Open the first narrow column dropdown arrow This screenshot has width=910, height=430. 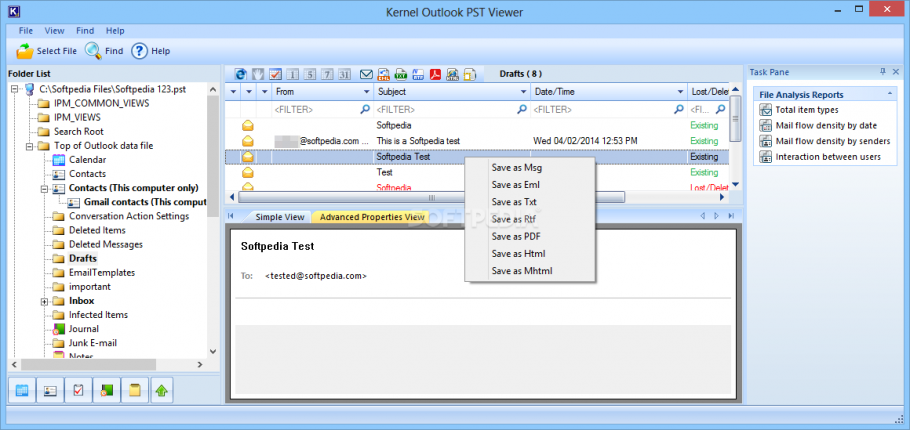click(233, 92)
